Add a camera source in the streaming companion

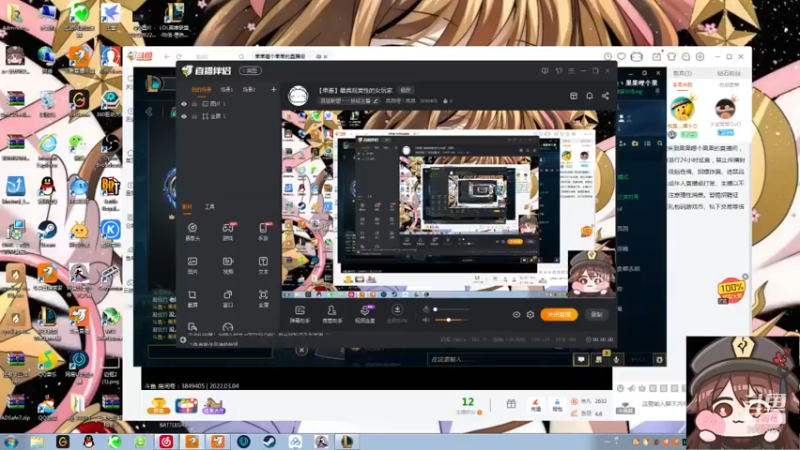192,231
